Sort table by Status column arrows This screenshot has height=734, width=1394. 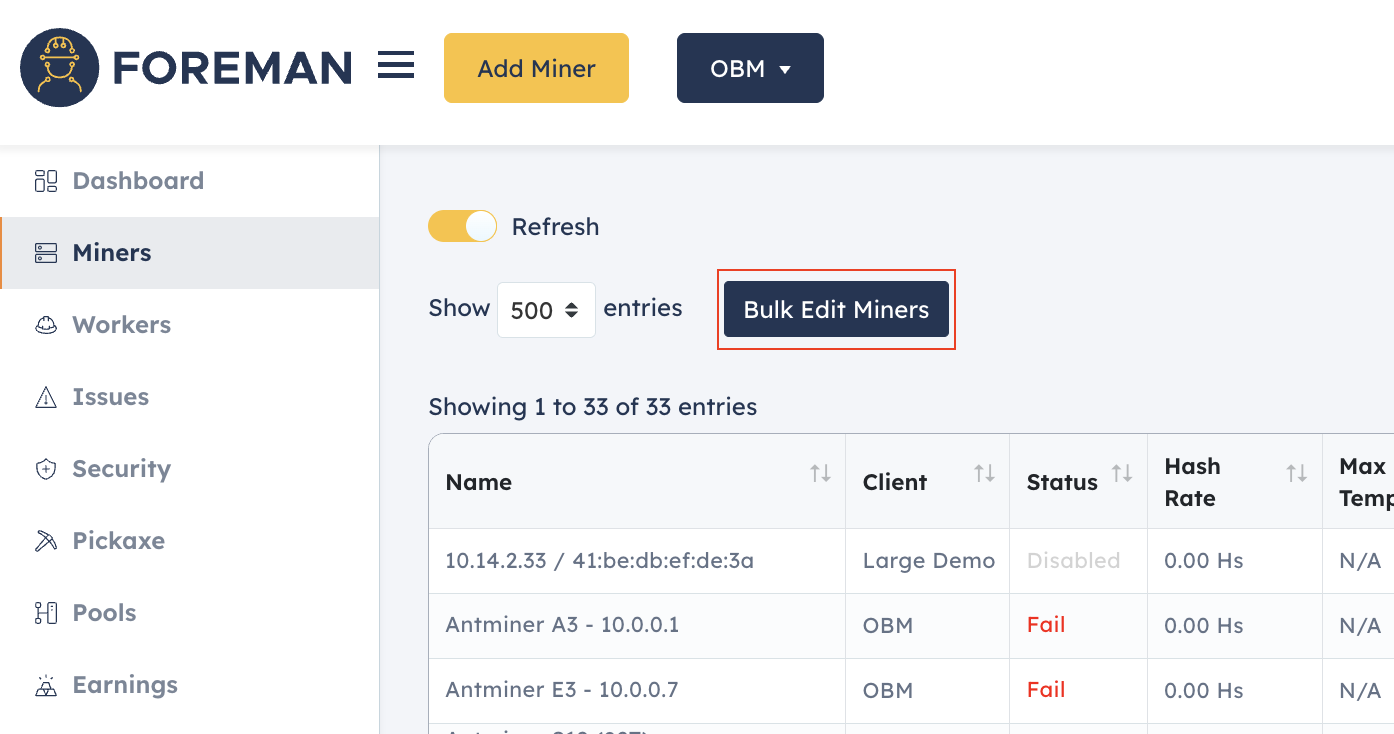(1122, 474)
